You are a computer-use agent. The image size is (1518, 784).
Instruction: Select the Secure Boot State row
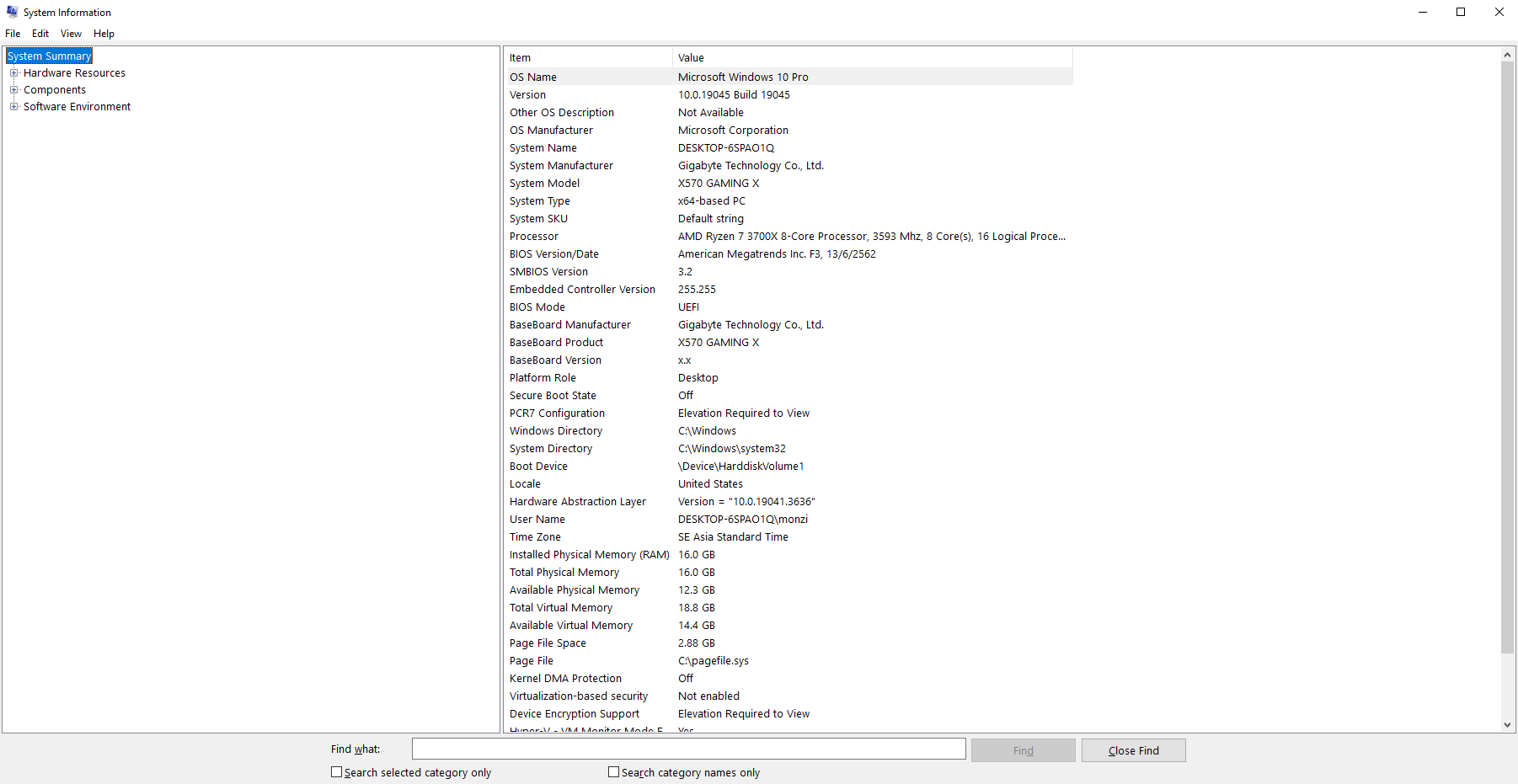click(x=788, y=396)
